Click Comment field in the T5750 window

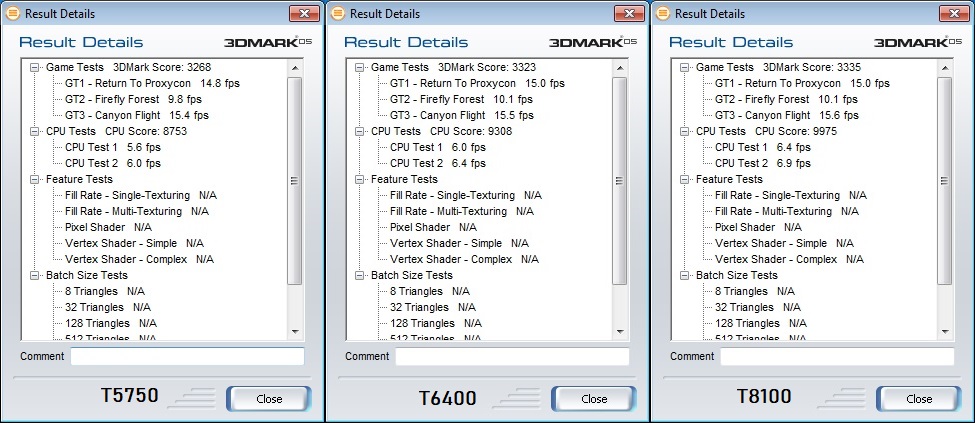coord(187,356)
